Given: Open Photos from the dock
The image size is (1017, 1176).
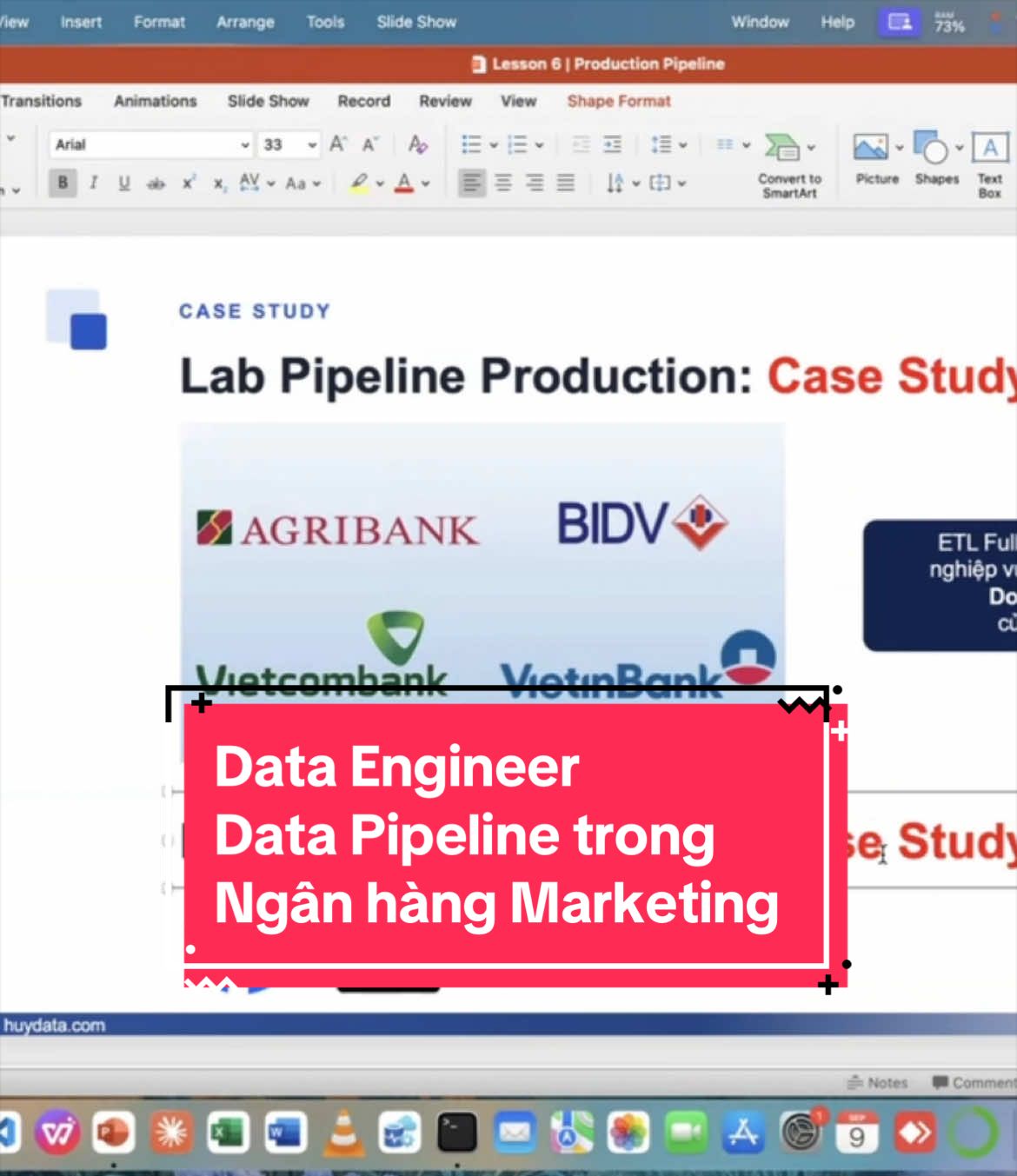Looking at the screenshot, I should coord(628,1133).
